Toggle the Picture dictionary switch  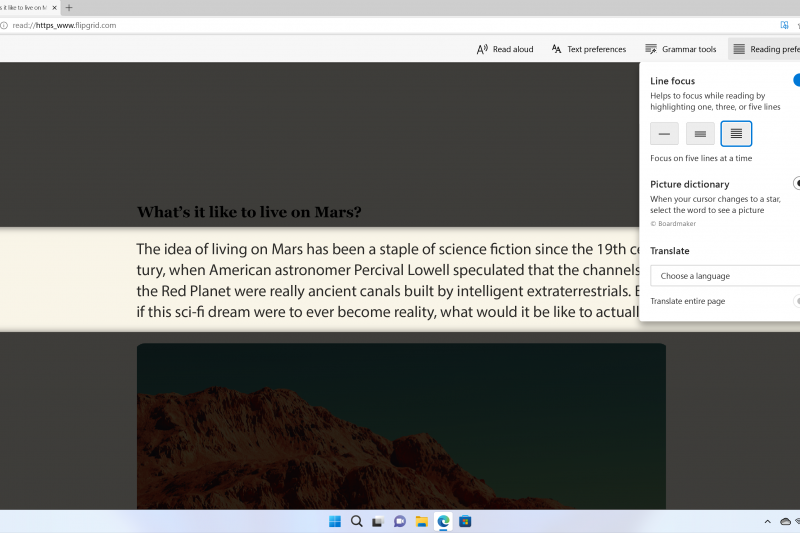tap(796, 183)
